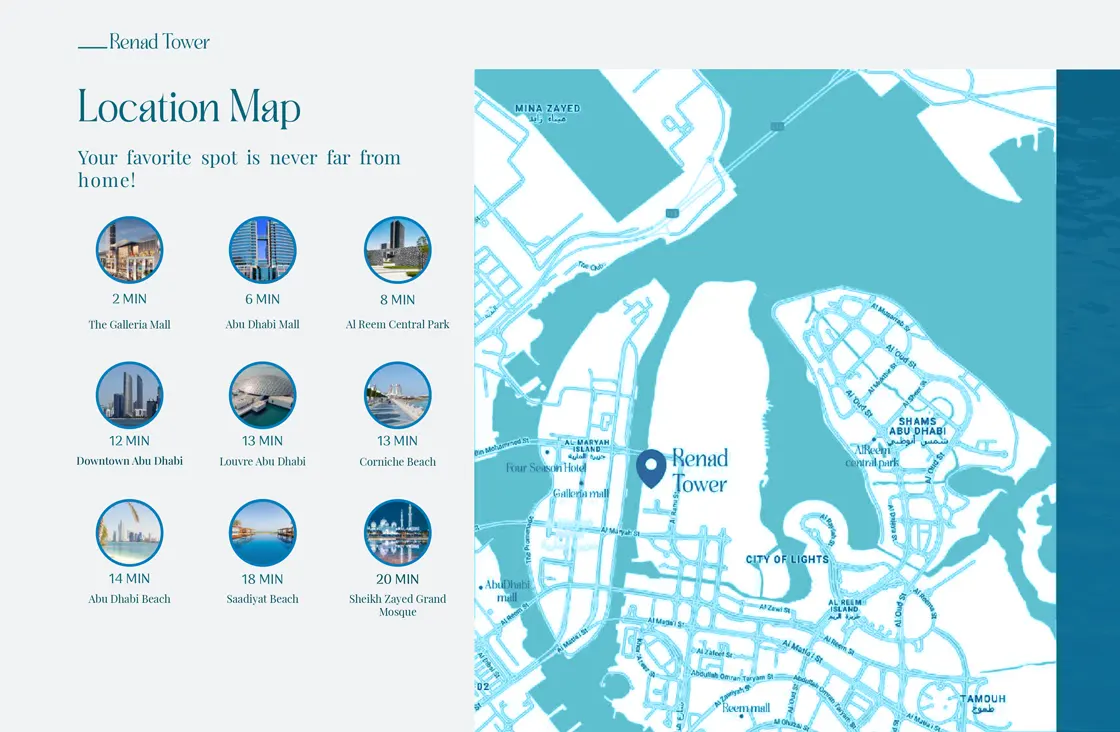
Task: Click the Location Map heading
Action: 189,107
